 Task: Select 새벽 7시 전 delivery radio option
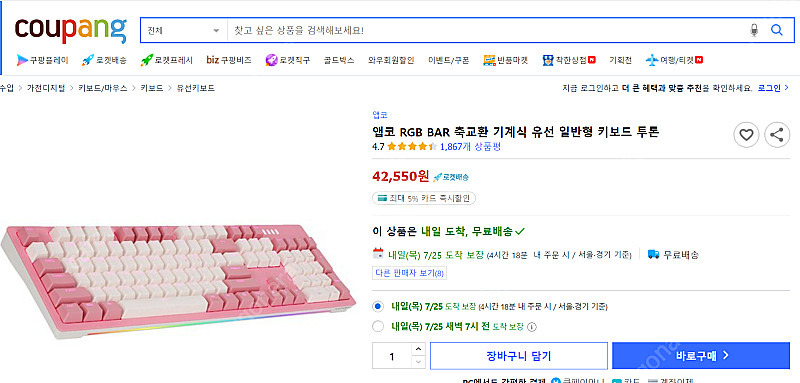coord(378,326)
